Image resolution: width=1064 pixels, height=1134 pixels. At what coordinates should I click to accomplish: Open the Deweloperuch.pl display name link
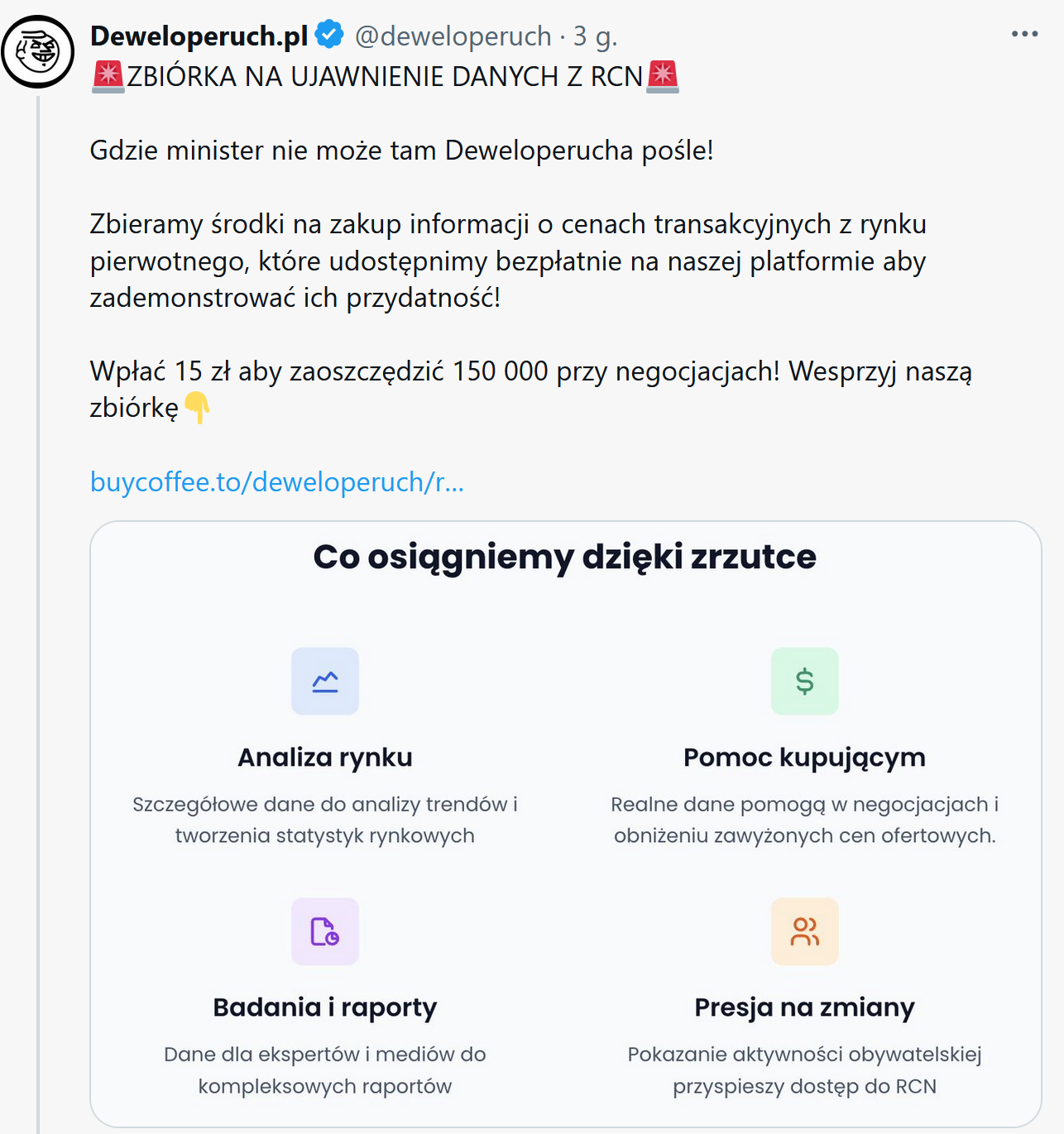[x=199, y=36]
